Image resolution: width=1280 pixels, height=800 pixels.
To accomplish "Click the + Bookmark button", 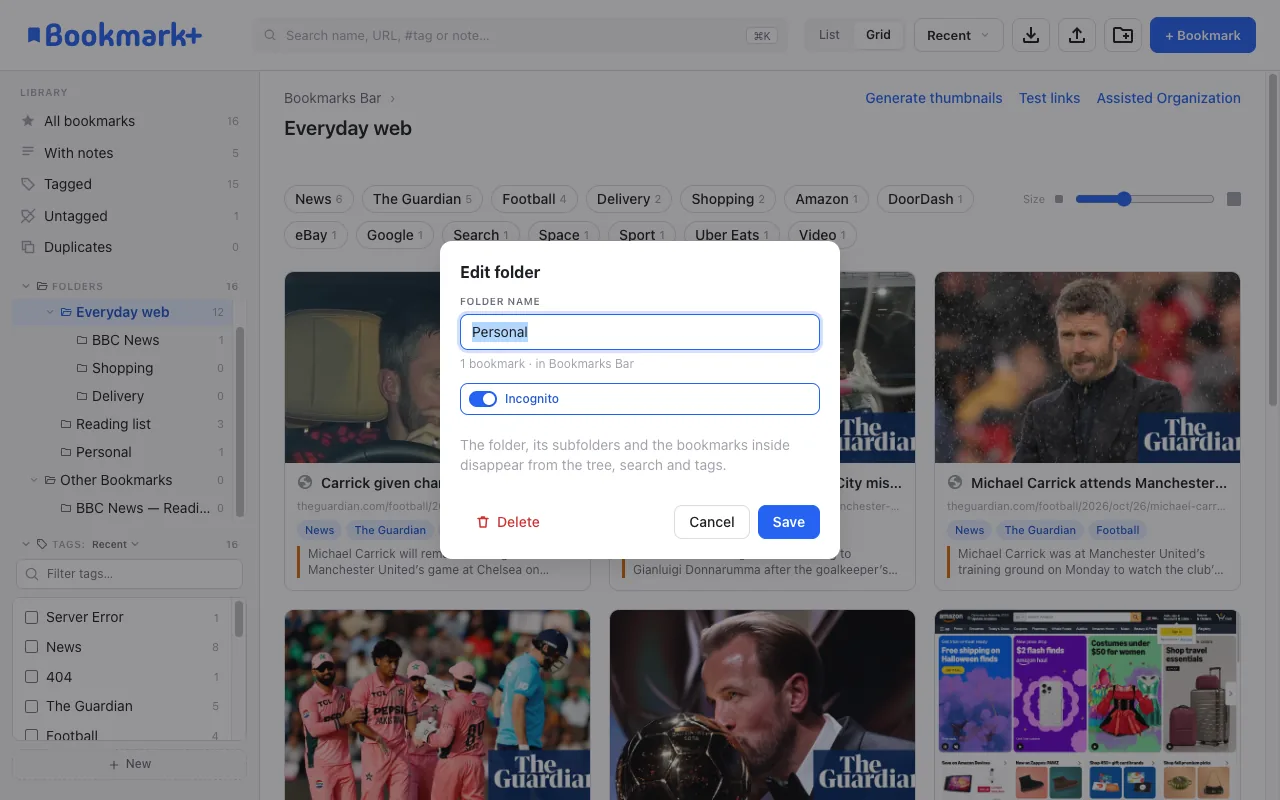I will [x=1203, y=35].
